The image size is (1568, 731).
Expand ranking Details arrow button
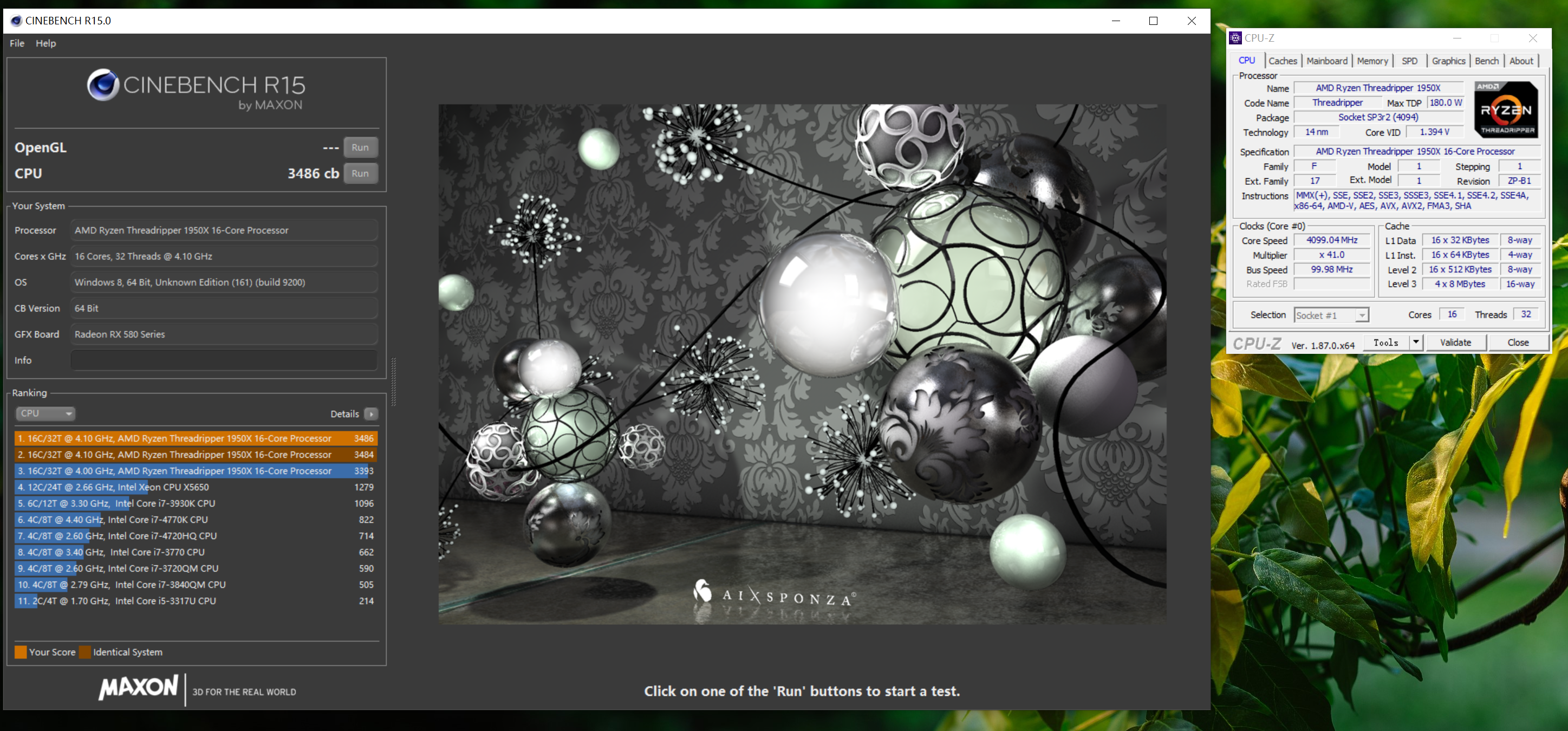372,414
